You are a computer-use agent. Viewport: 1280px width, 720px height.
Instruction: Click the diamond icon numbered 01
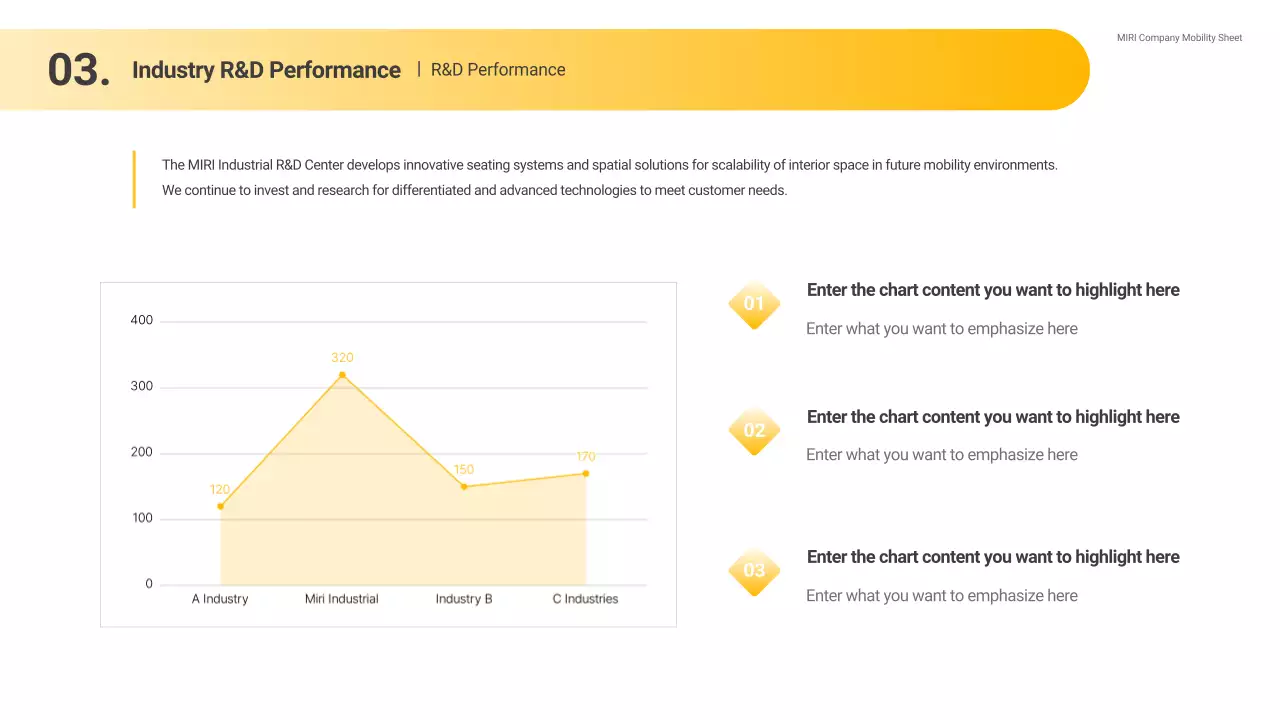point(754,304)
